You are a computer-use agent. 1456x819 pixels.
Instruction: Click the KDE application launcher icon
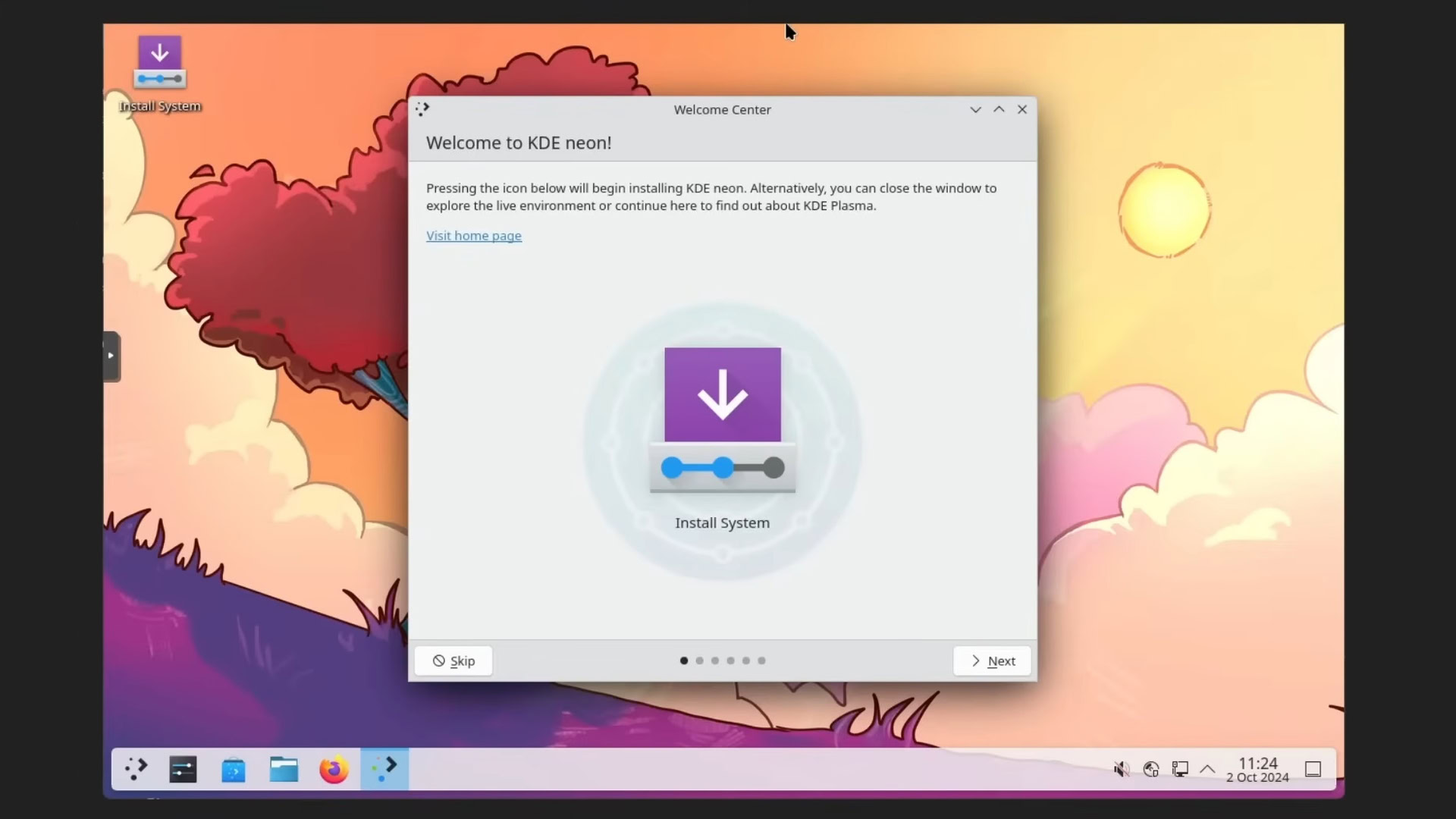point(136,768)
